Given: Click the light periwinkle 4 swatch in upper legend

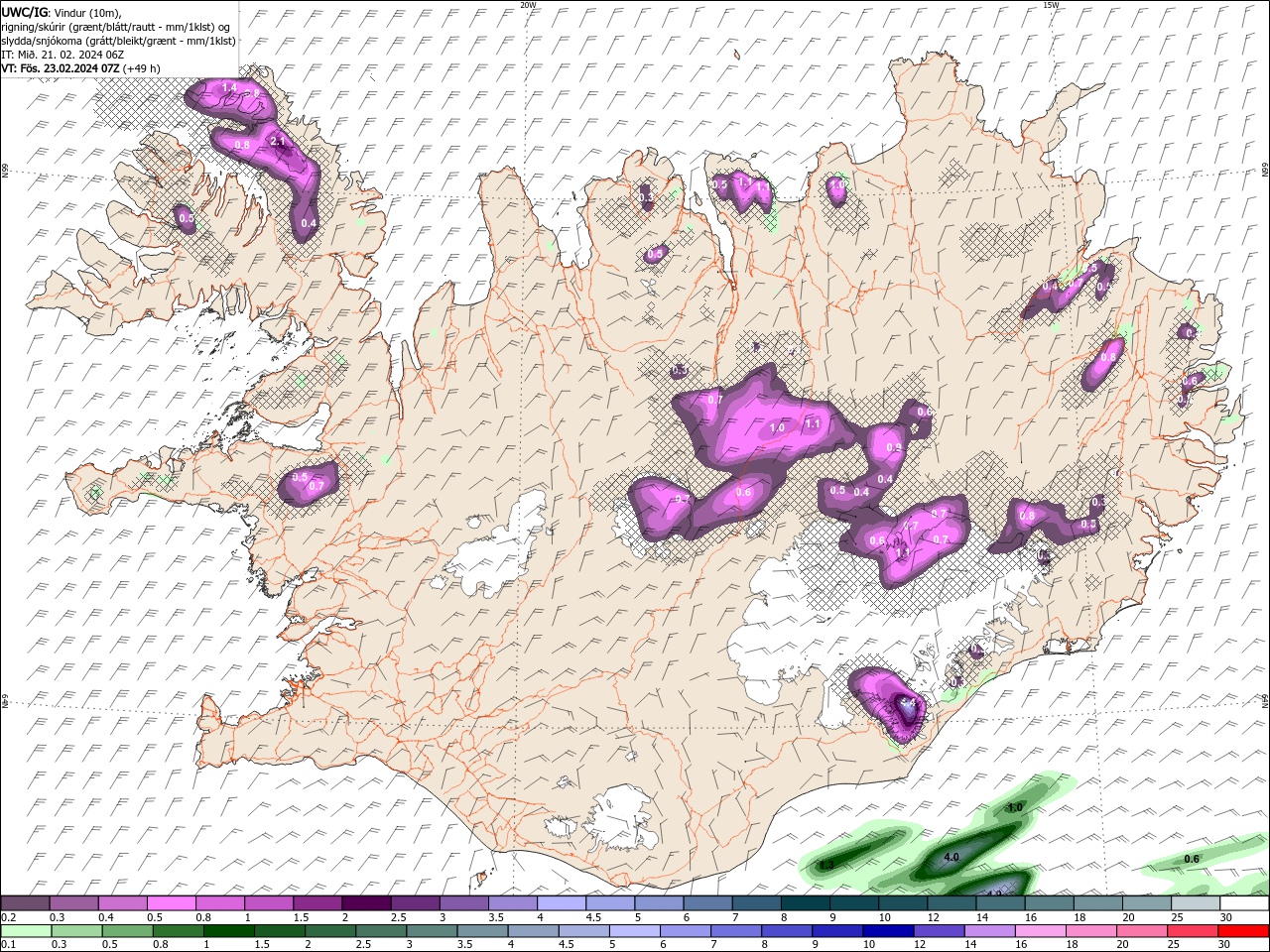Looking at the screenshot, I should (x=561, y=903).
